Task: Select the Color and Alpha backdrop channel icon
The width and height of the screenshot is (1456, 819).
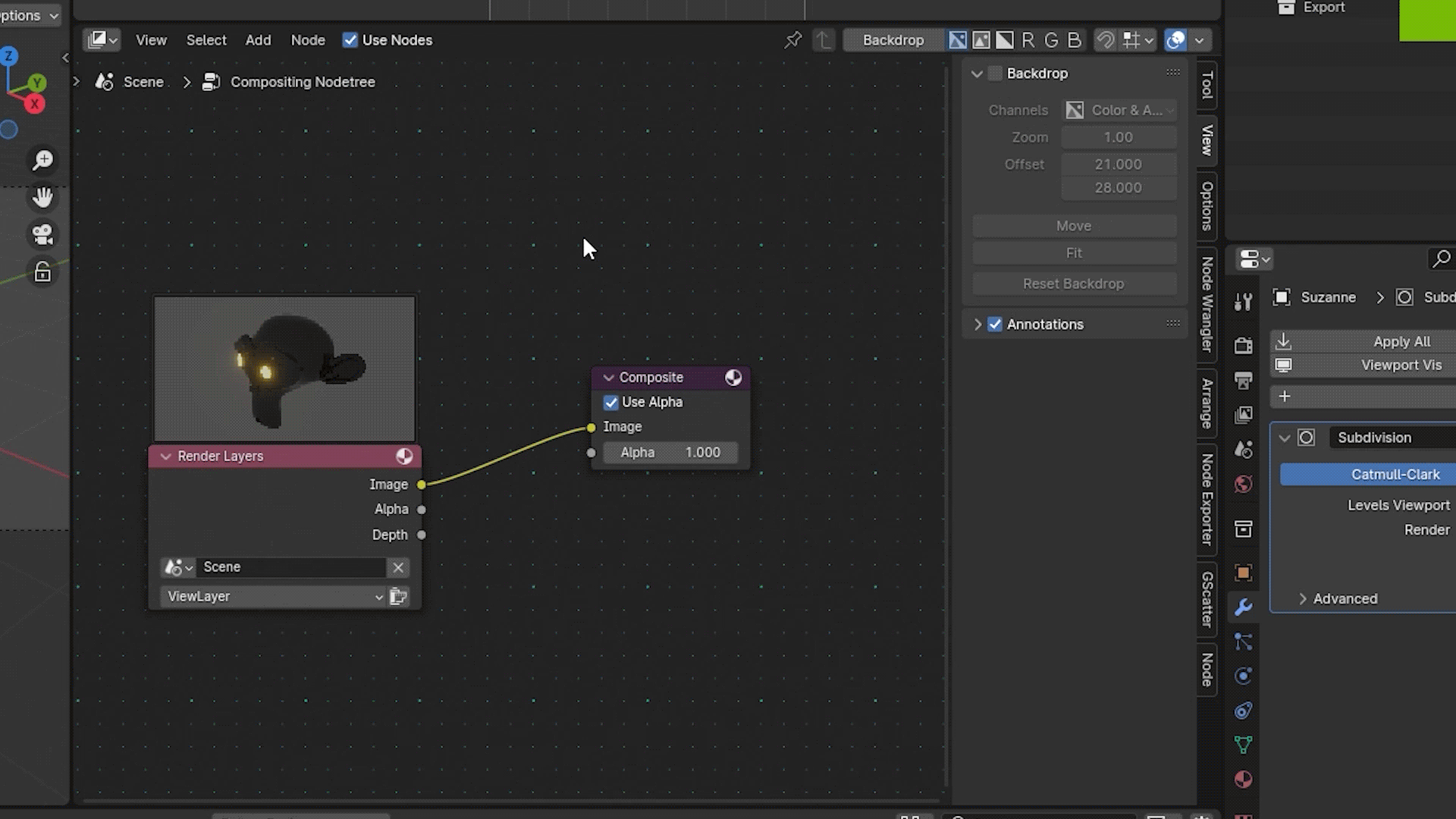Action: coord(958,40)
